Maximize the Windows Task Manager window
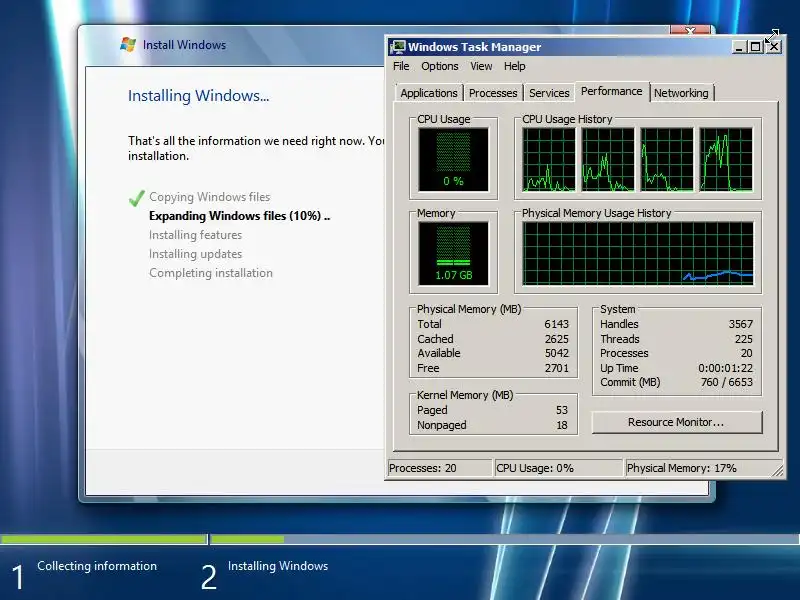This screenshot has width=800, height=600. pos(756,47)
